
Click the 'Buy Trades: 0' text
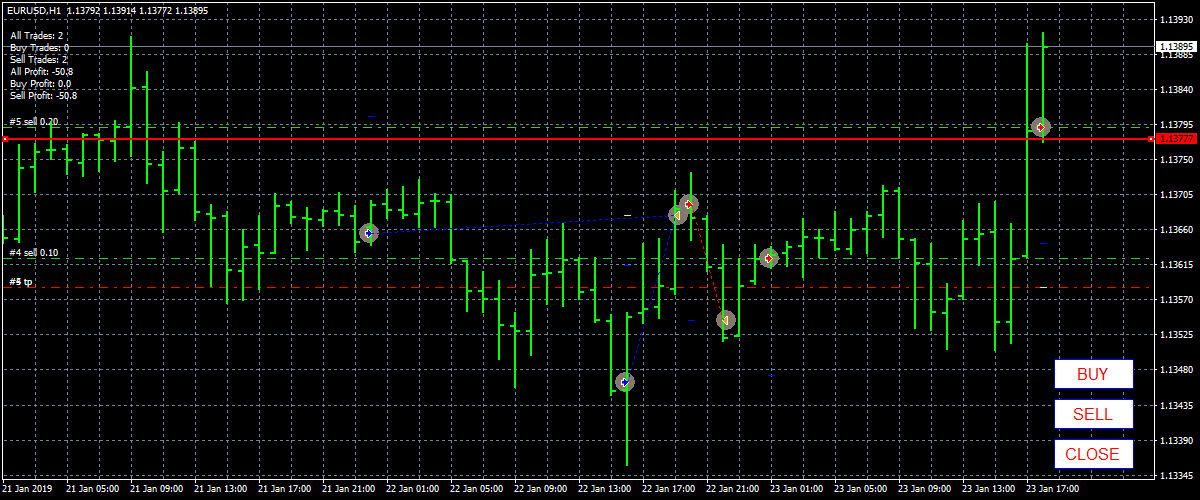point(40,48)
